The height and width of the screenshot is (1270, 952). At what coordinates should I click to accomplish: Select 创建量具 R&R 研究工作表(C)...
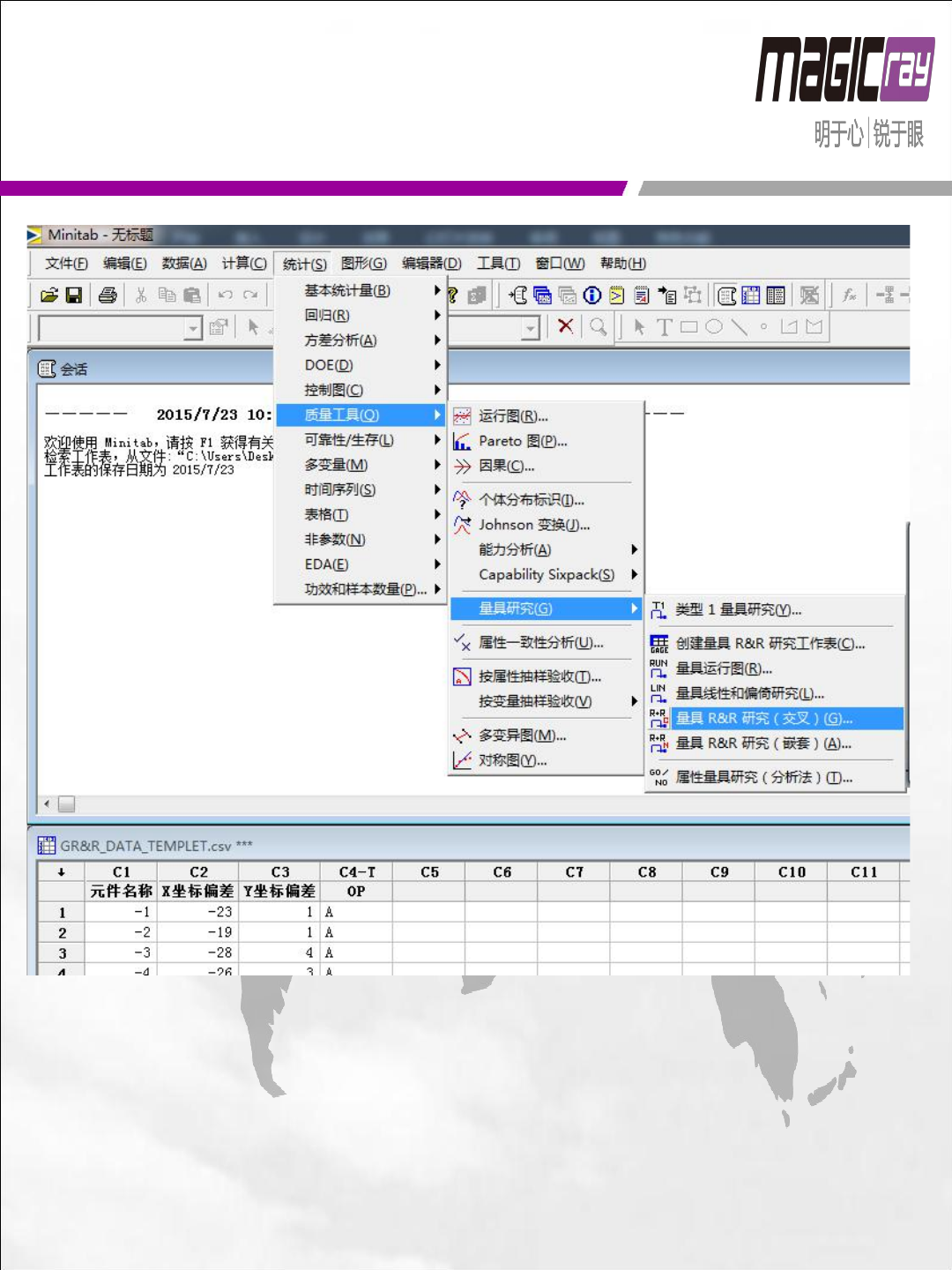[776, 644]
